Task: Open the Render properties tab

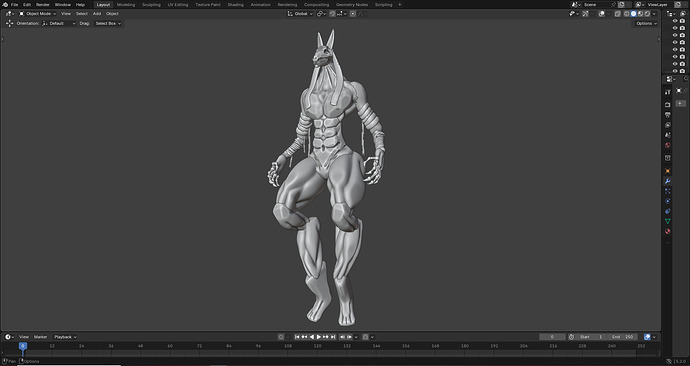Action: coord(668,105)
